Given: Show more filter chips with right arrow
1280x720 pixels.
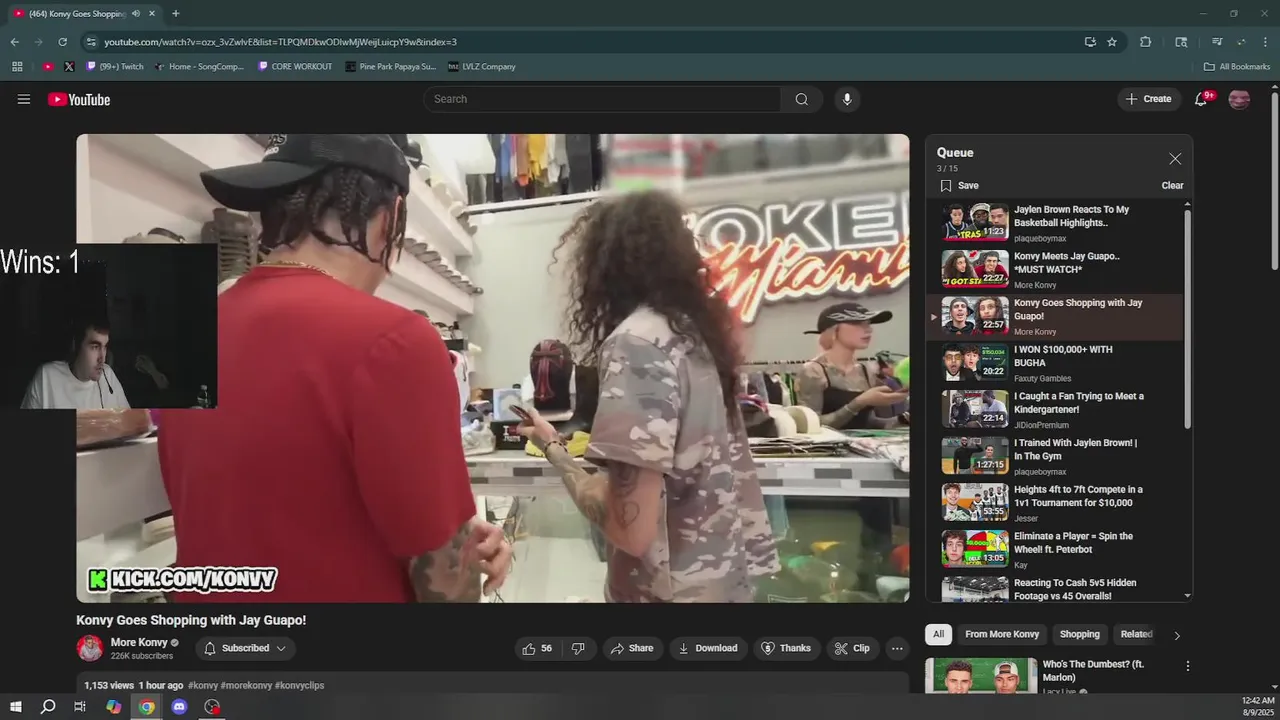Looking at the screenshot, I should coord(1177,635).
